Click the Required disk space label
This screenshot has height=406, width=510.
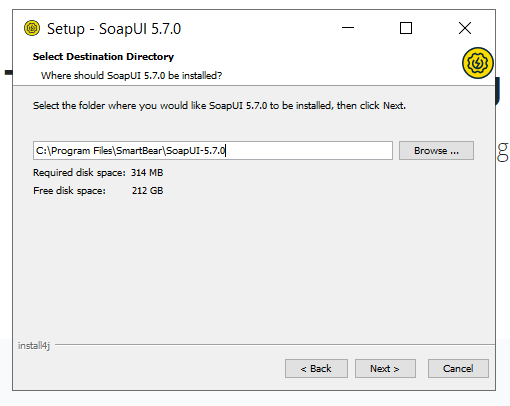(x=79, y=173)
